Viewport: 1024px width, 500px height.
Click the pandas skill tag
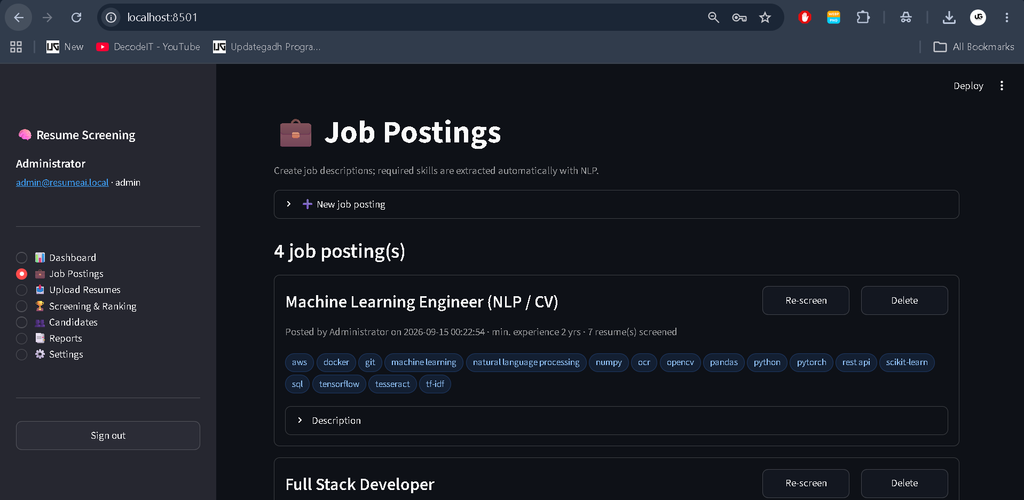click(x=723, y=362)
